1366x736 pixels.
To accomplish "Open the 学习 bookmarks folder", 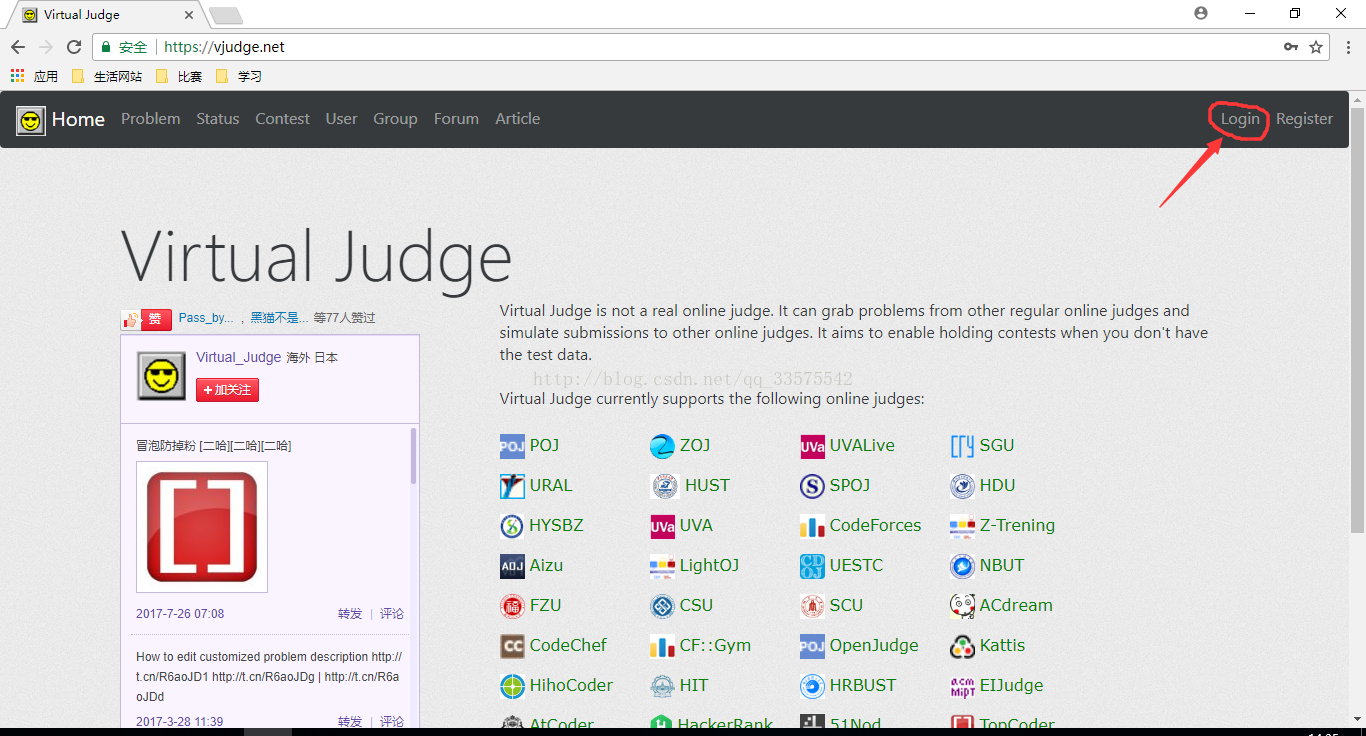I will point(239,76).
